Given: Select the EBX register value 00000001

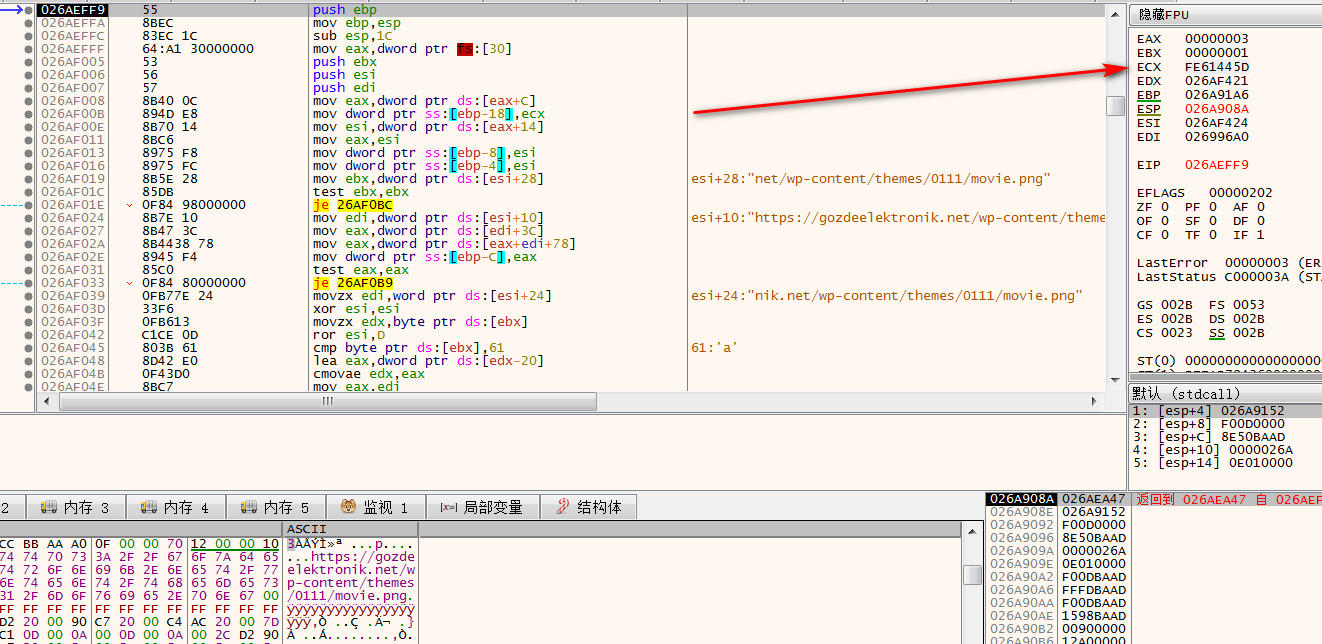Looking at the screenshot, I should (1217, 53).
